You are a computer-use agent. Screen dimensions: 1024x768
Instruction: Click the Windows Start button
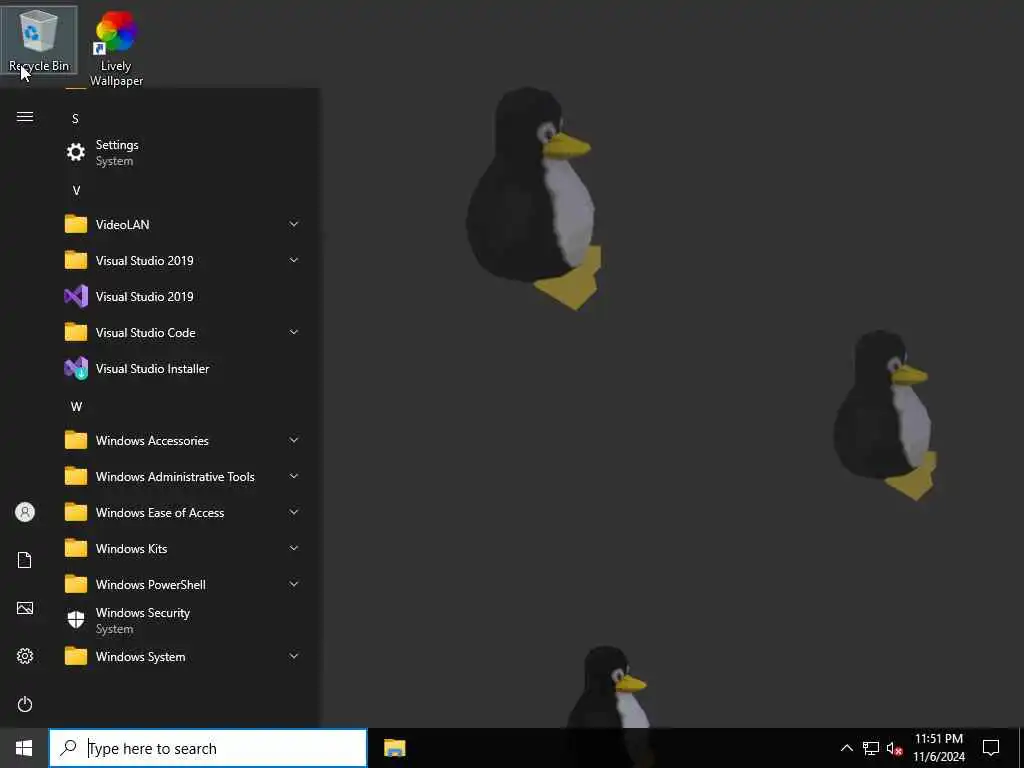coord(24,748)
